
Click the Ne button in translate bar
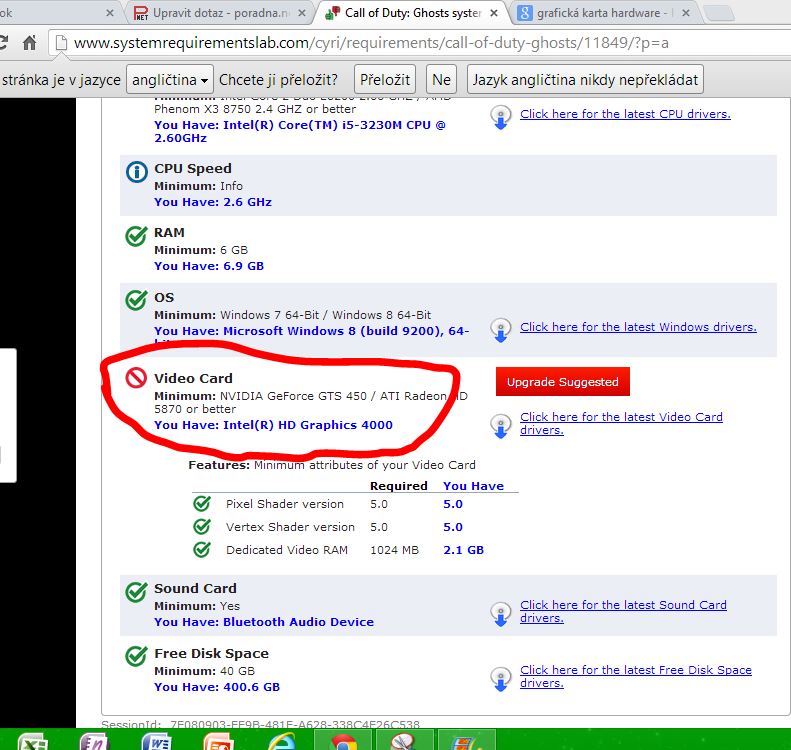tap(441, 80)
